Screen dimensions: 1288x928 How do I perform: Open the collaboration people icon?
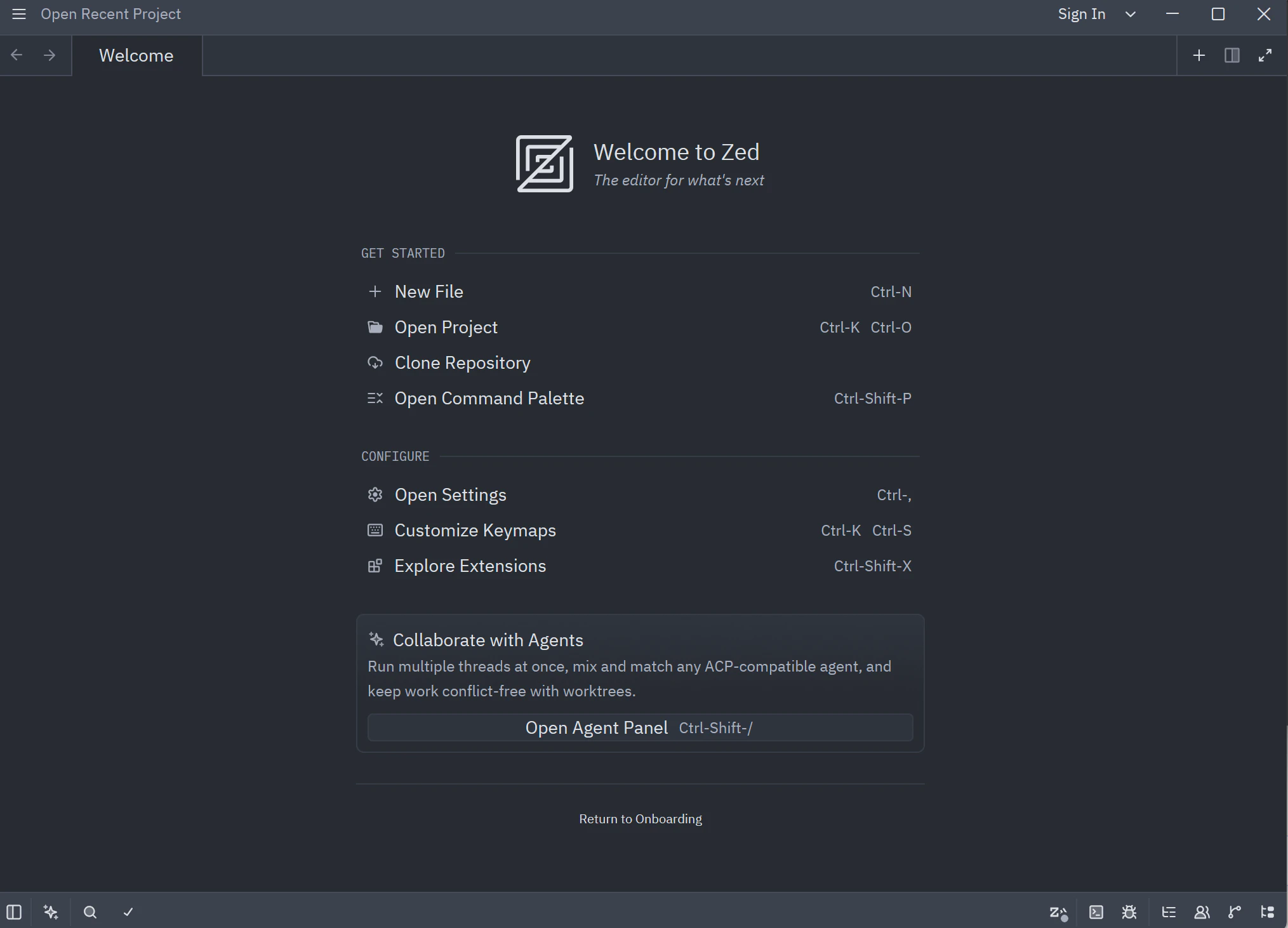point(1202,912)
